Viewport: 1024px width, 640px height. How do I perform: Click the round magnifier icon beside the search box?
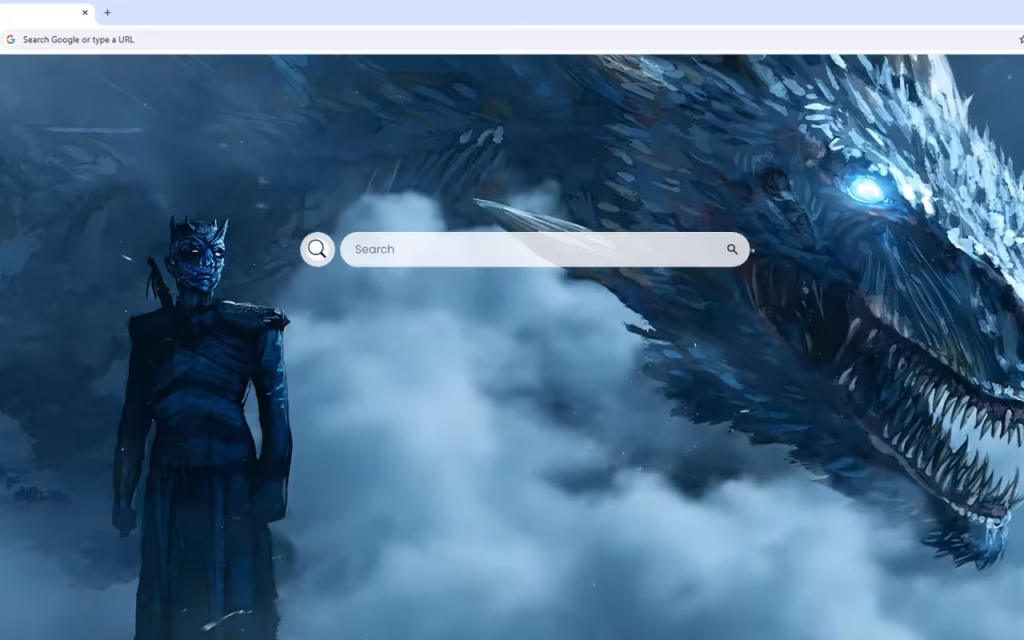pos(317,249)
